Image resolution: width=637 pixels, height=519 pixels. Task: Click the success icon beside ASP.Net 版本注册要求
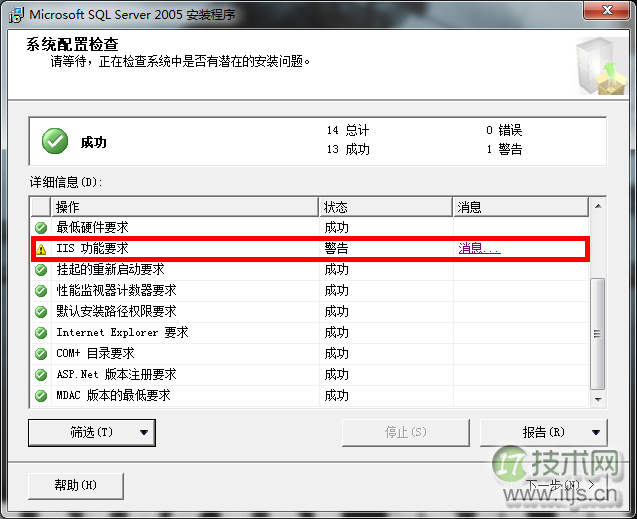pyautogui.click(x=41, y=374)
